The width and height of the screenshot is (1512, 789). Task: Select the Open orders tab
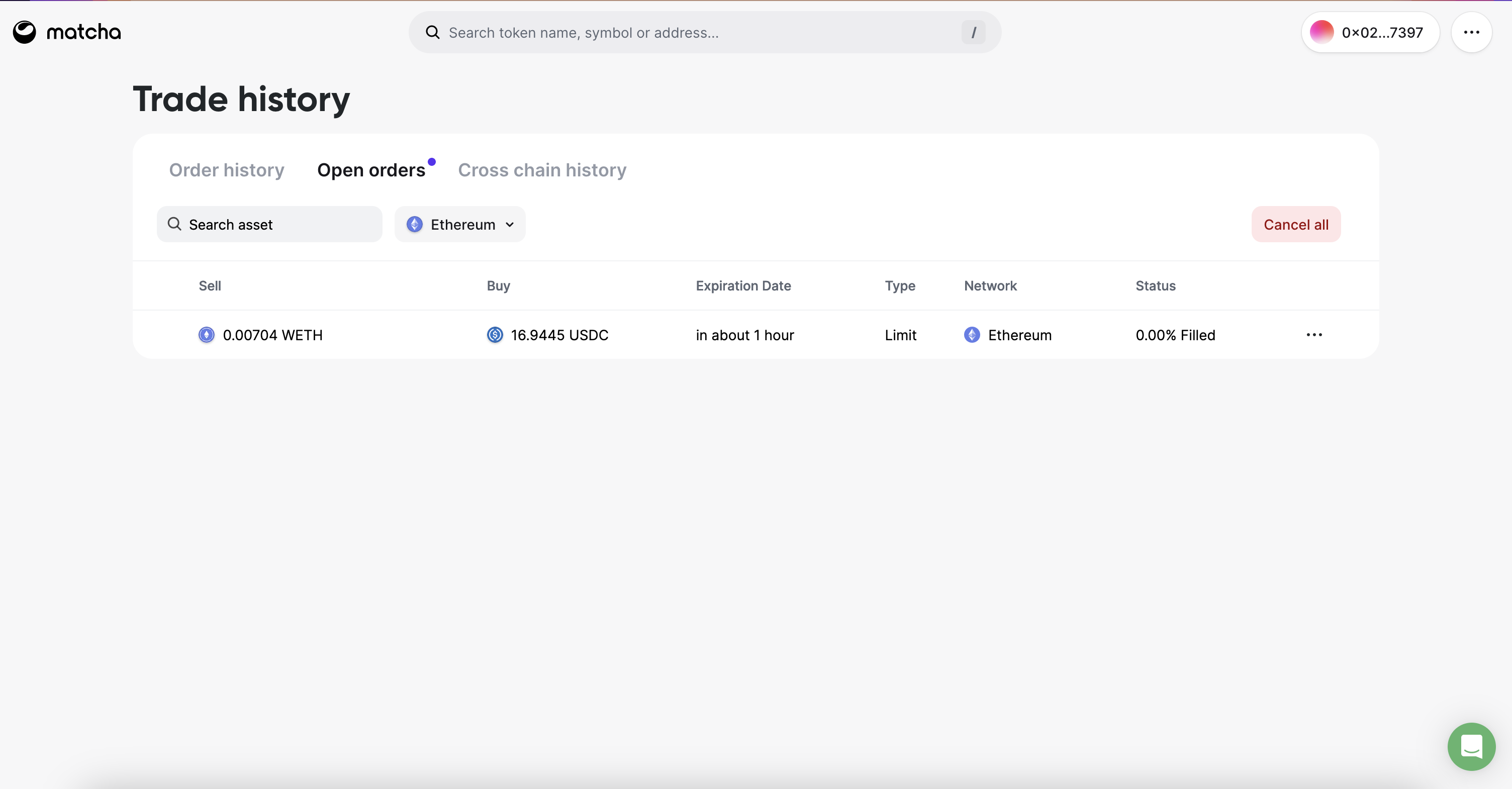point(371,170)
